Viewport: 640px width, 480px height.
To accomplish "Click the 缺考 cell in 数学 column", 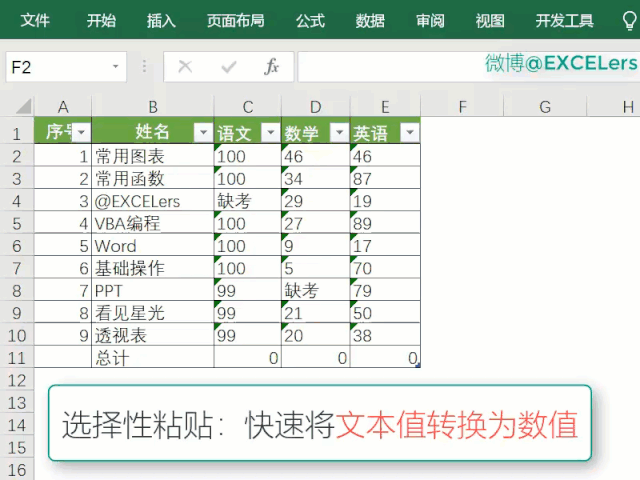I will 316,290.
